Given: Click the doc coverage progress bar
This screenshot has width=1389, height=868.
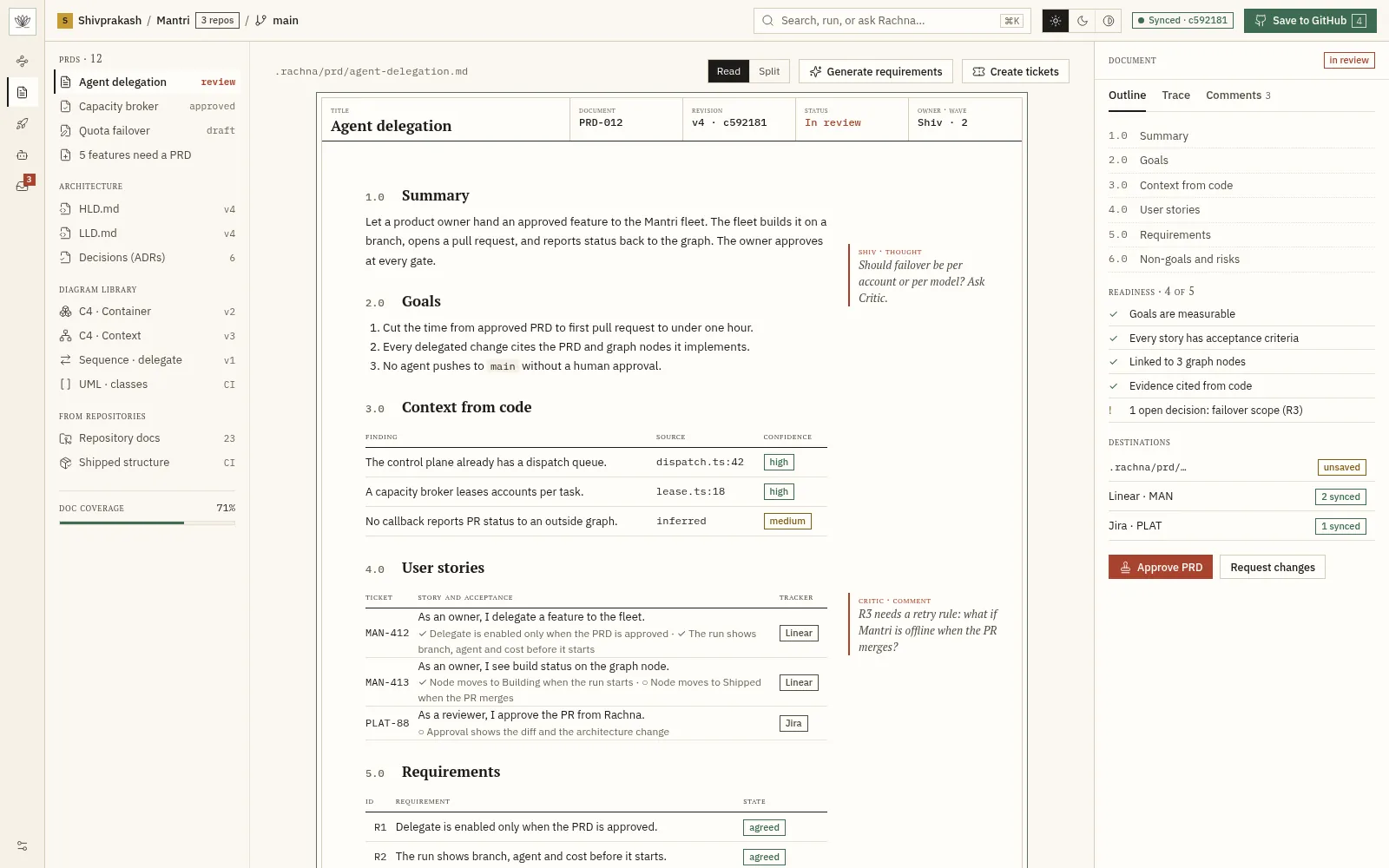Looking at the screenshot, I should click(x=148, y=523).
